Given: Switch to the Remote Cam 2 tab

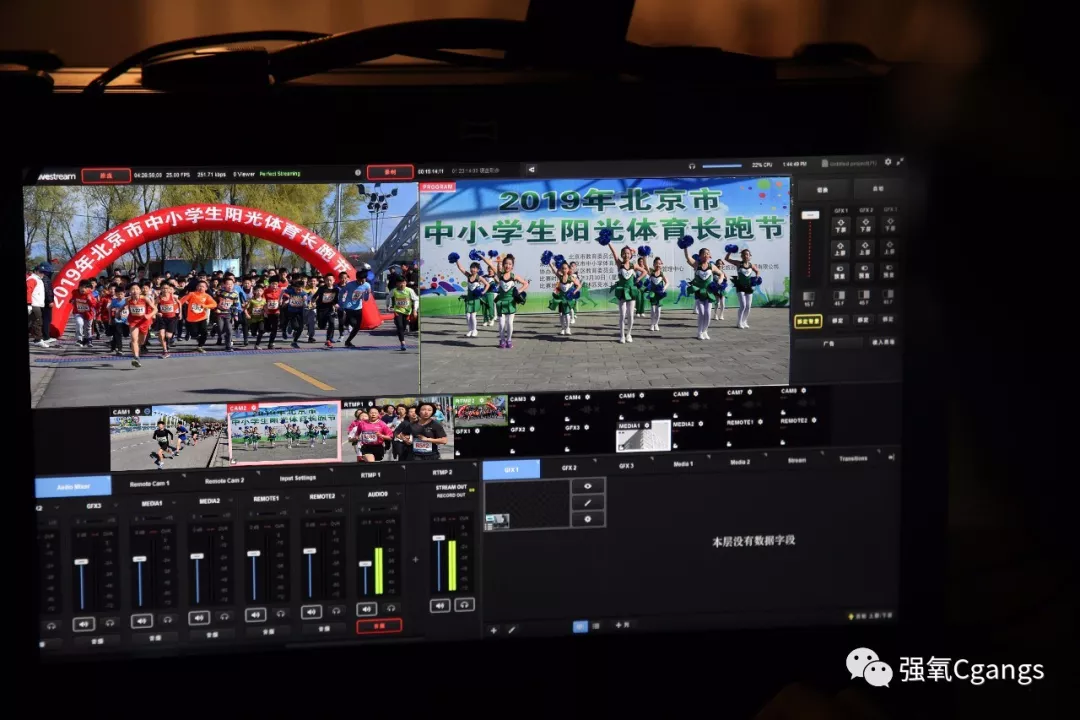Looking at the screenshot, I should point(225,480).
